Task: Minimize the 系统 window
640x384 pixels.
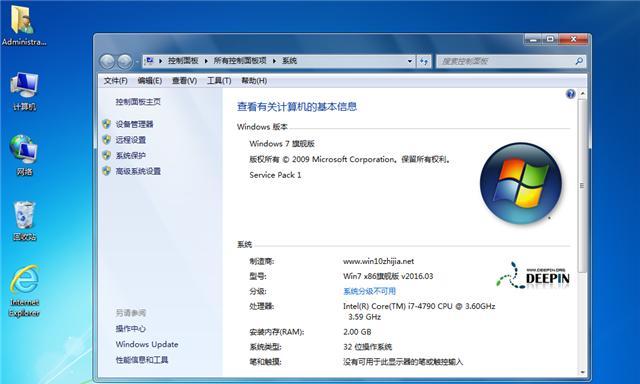Action: pos(533,39)
